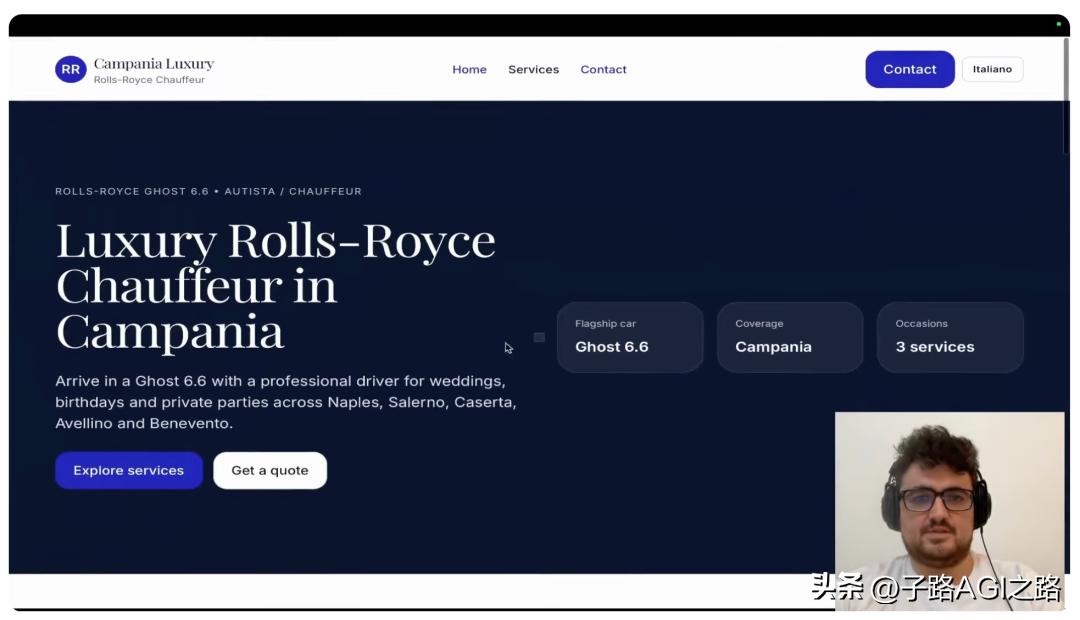Click the Rolls-Royce Chauffeur subtitle under brand
The image size is (1080, 620).
point(149,80)
